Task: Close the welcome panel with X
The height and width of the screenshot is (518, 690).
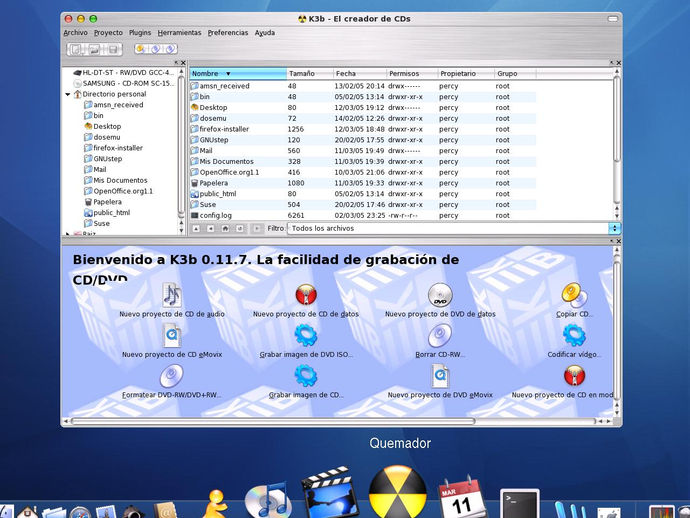Action: tap(618, 241)
